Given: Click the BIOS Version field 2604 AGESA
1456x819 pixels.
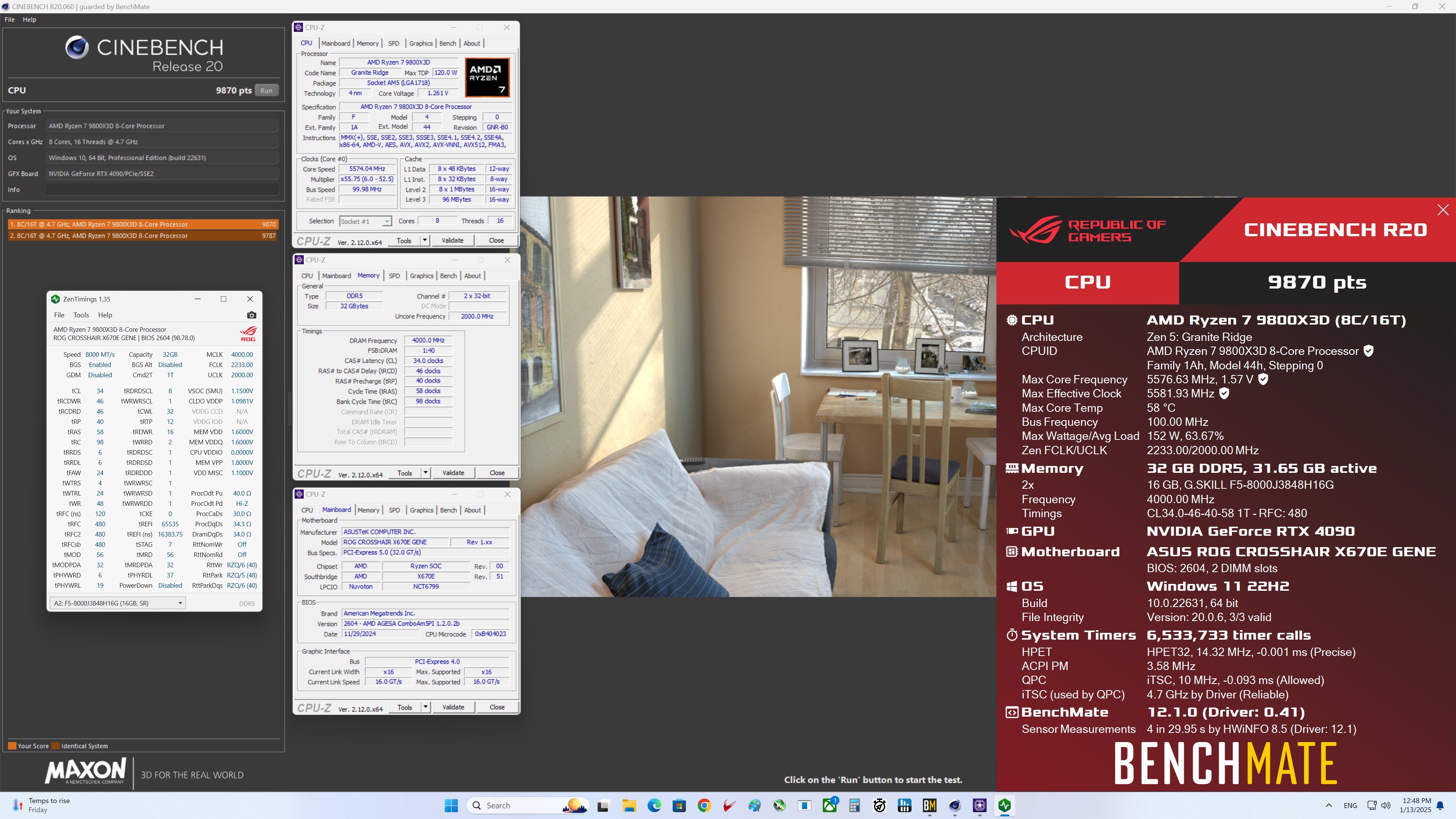Looking at the screenshot, I should click(x=425, y=623).
